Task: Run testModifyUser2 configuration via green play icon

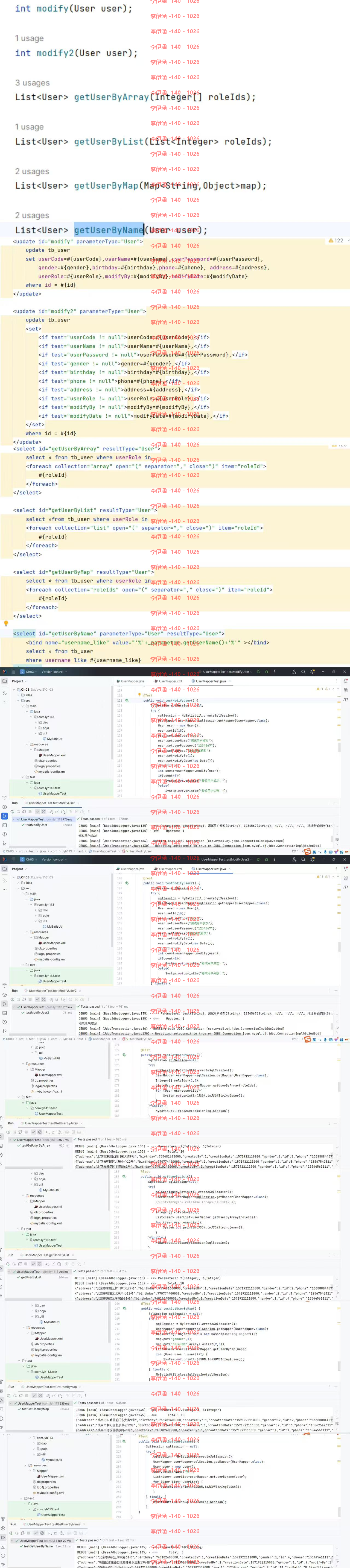Action: (x=258, y=860)
